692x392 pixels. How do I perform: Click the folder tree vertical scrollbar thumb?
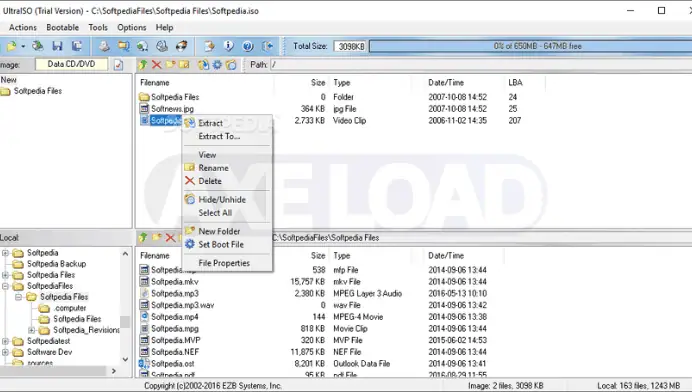125,322
